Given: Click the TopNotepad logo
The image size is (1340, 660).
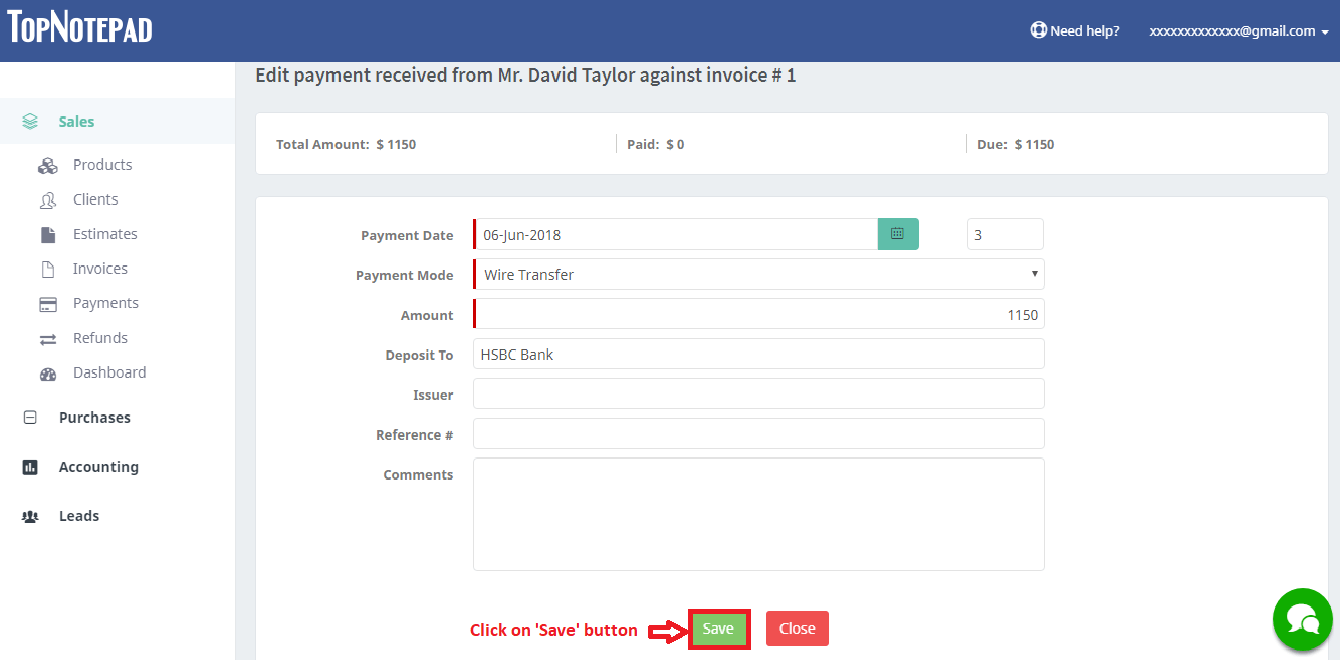Looking at the screenshot, I should (80, 27).
